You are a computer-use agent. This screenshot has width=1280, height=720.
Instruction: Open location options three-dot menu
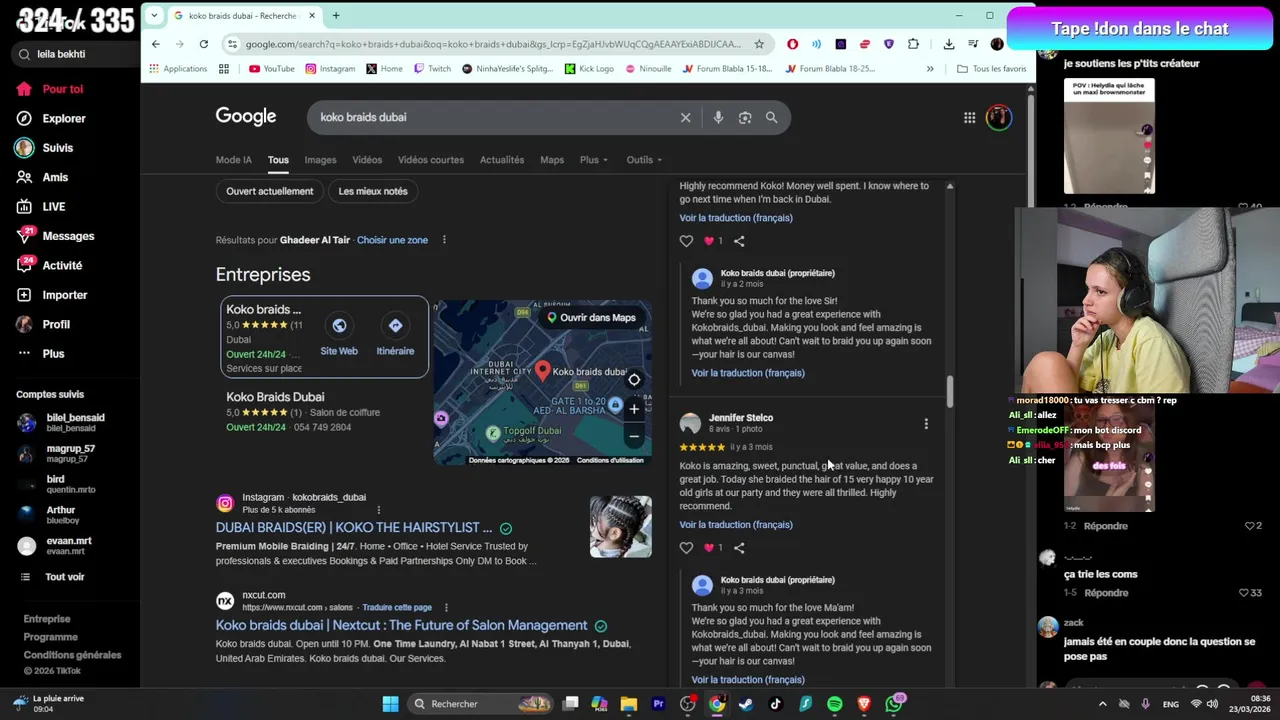[444, 240]
